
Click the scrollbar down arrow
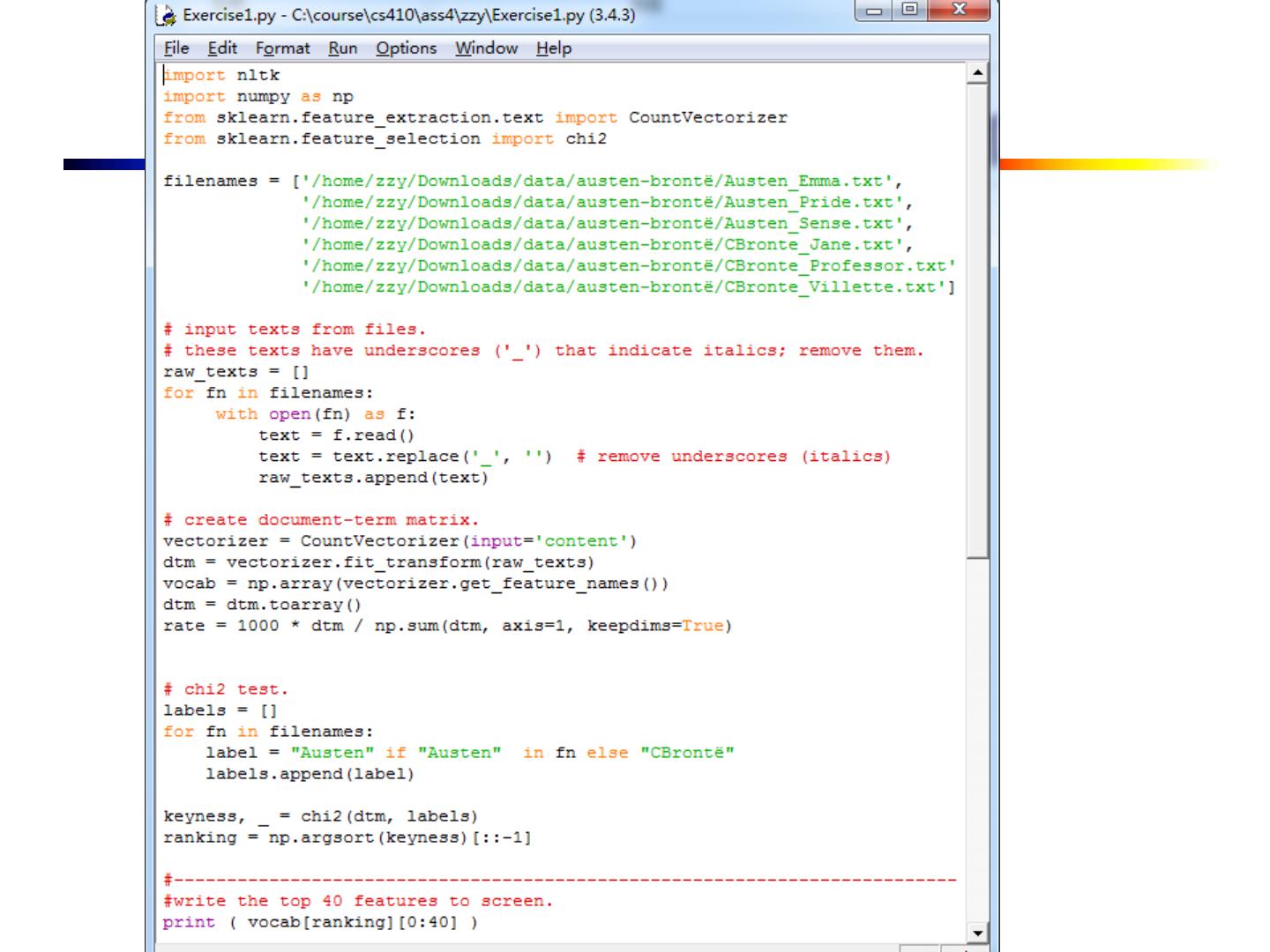point(977,933)
